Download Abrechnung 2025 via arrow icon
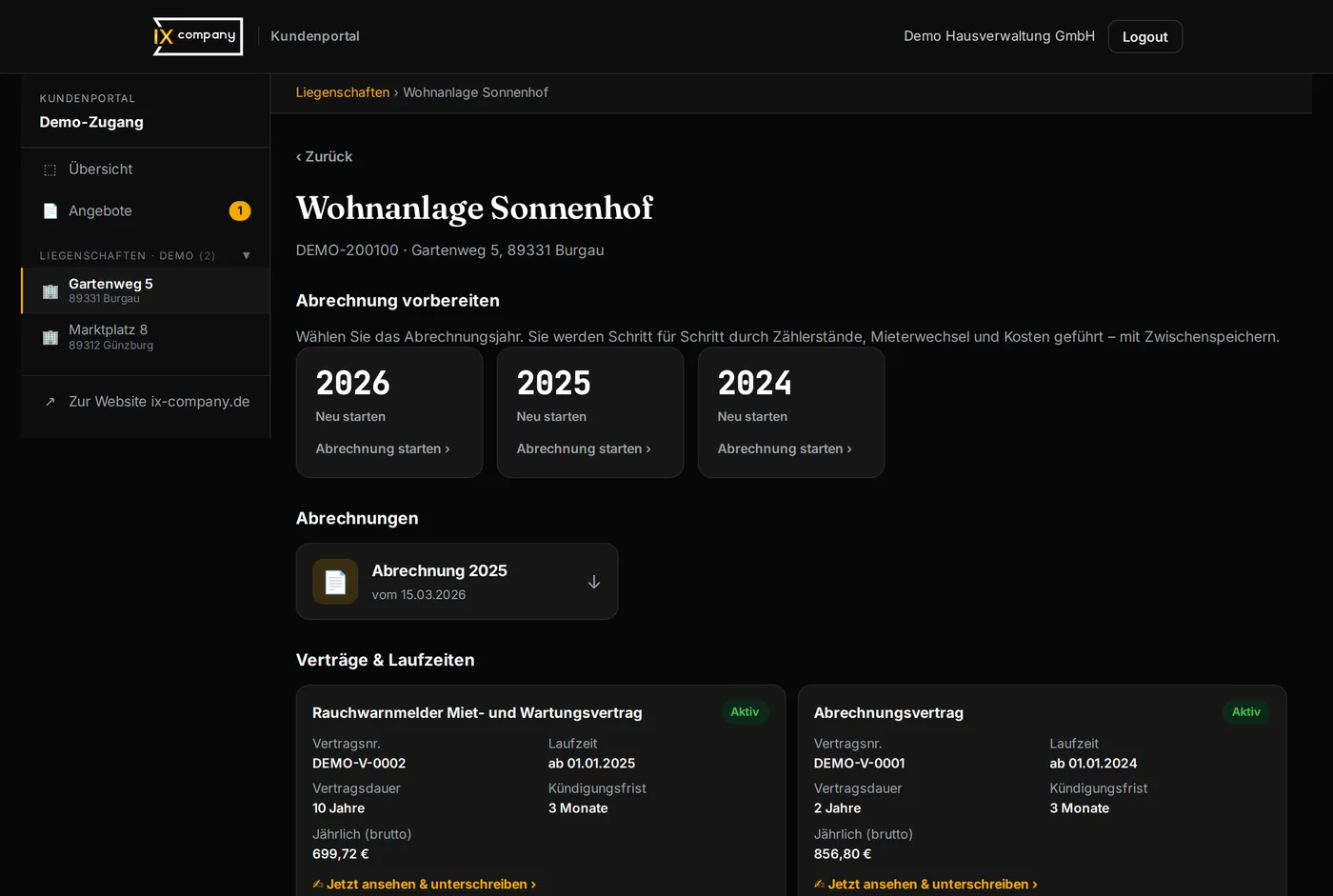The width and height of the screenshot is (1333, 896). (x=594, y=582)
